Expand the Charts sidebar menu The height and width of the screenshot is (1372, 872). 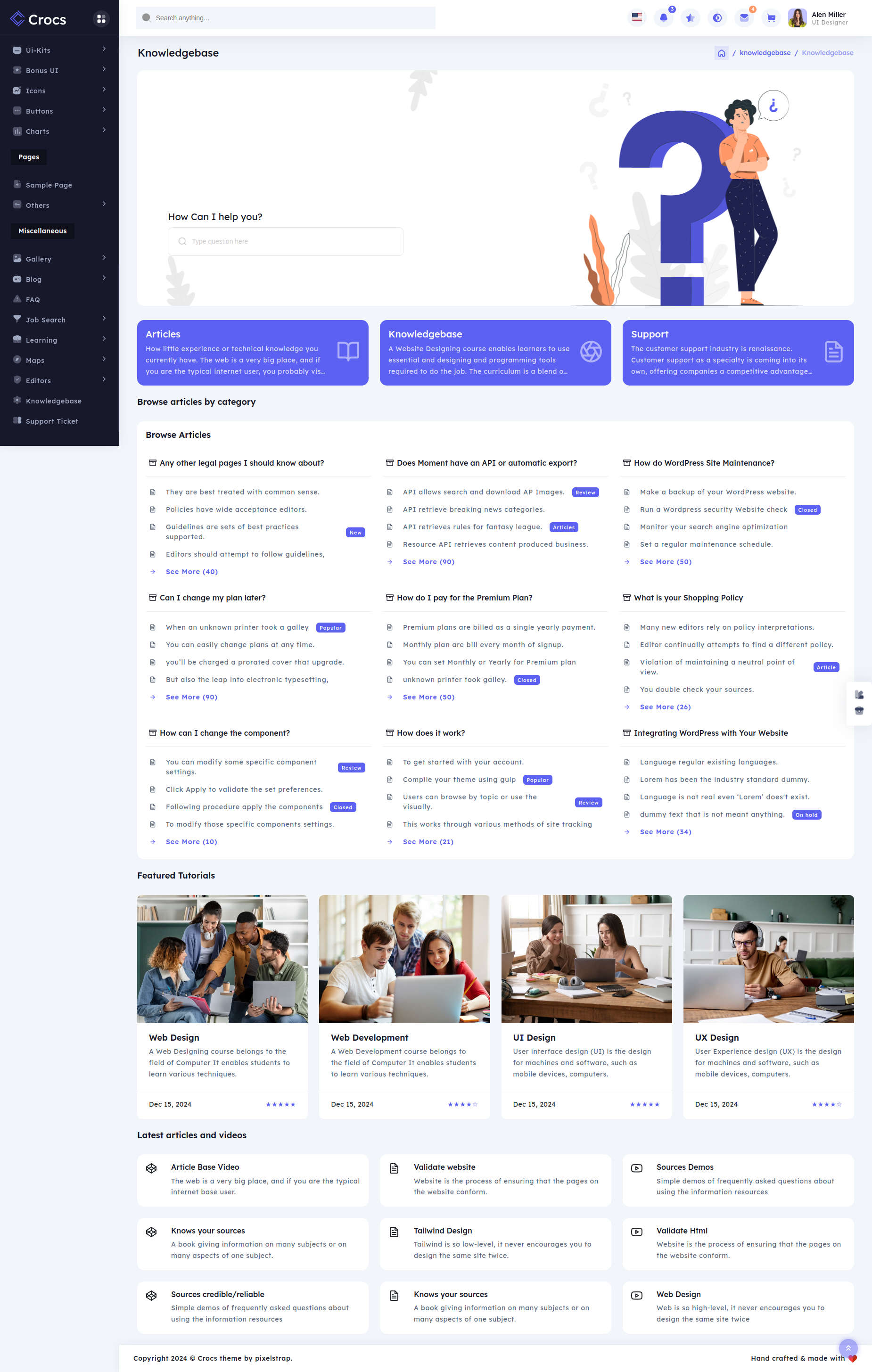click(59, 131)
